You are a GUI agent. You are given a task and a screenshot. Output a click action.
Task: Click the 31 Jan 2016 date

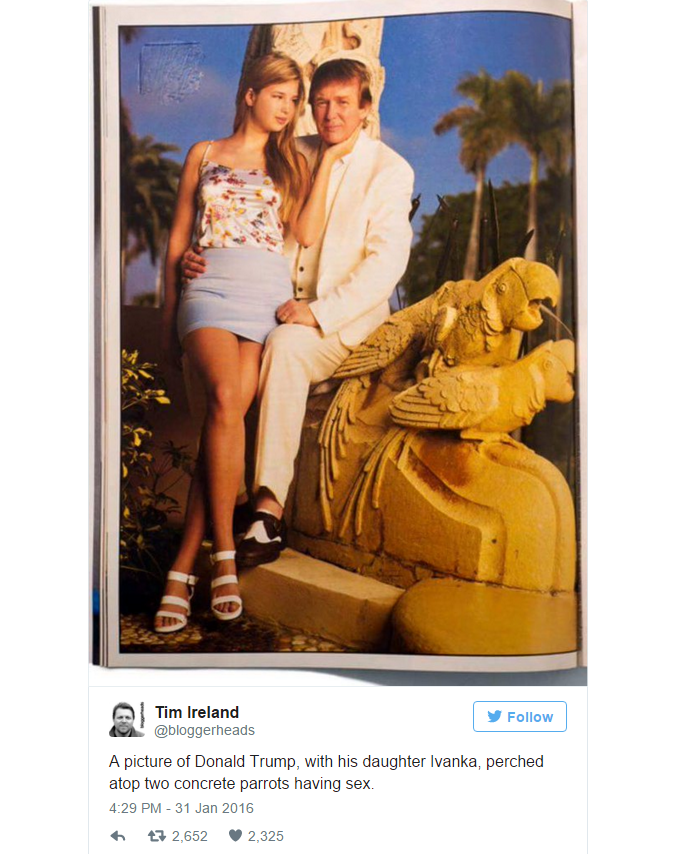point(214,808)
